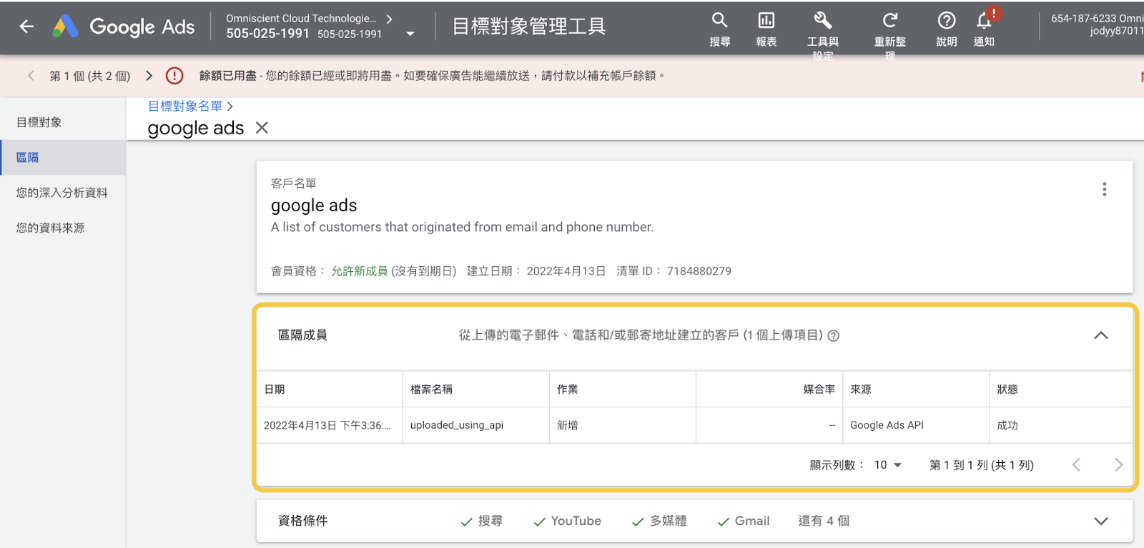The height and width of the screenshot is (548, 1144).
Task: Collapse the 區隔成員 section
Action: tap(1101, 336)
